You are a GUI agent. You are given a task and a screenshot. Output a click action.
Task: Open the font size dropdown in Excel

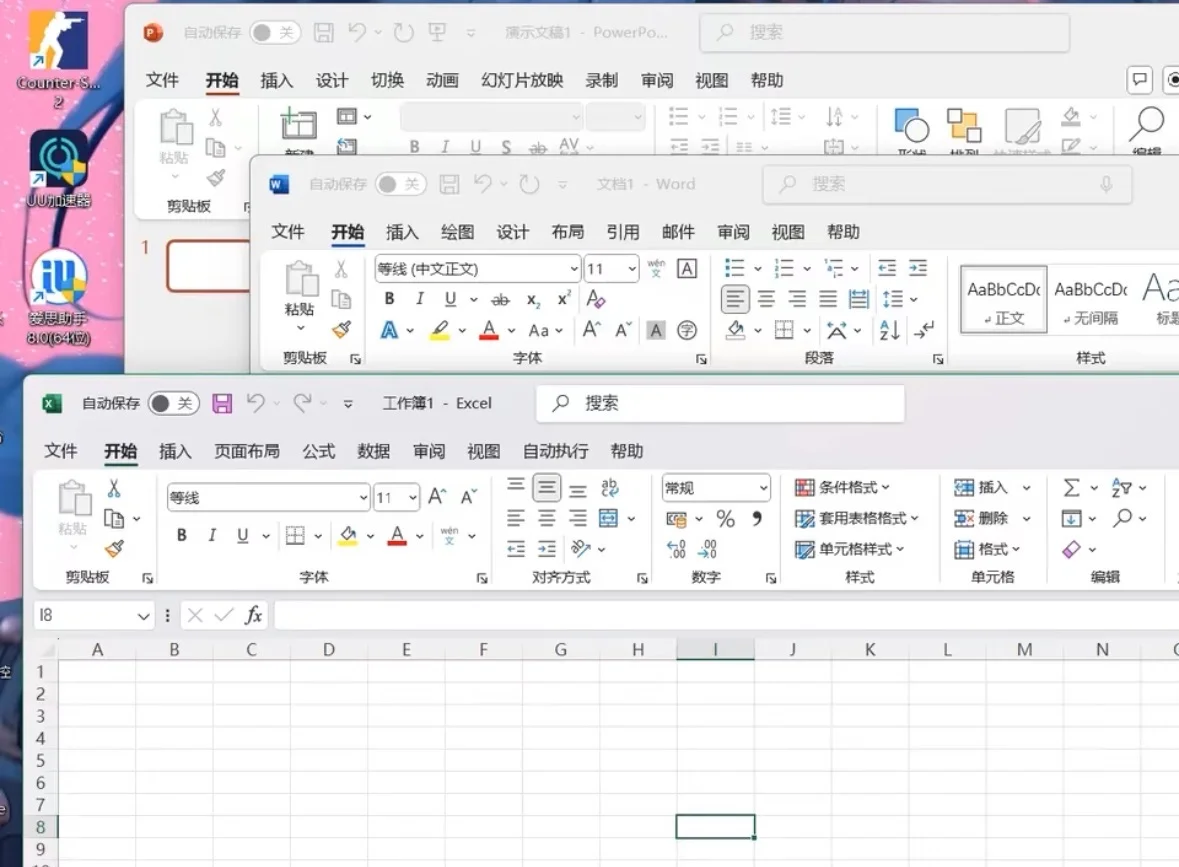412,496
